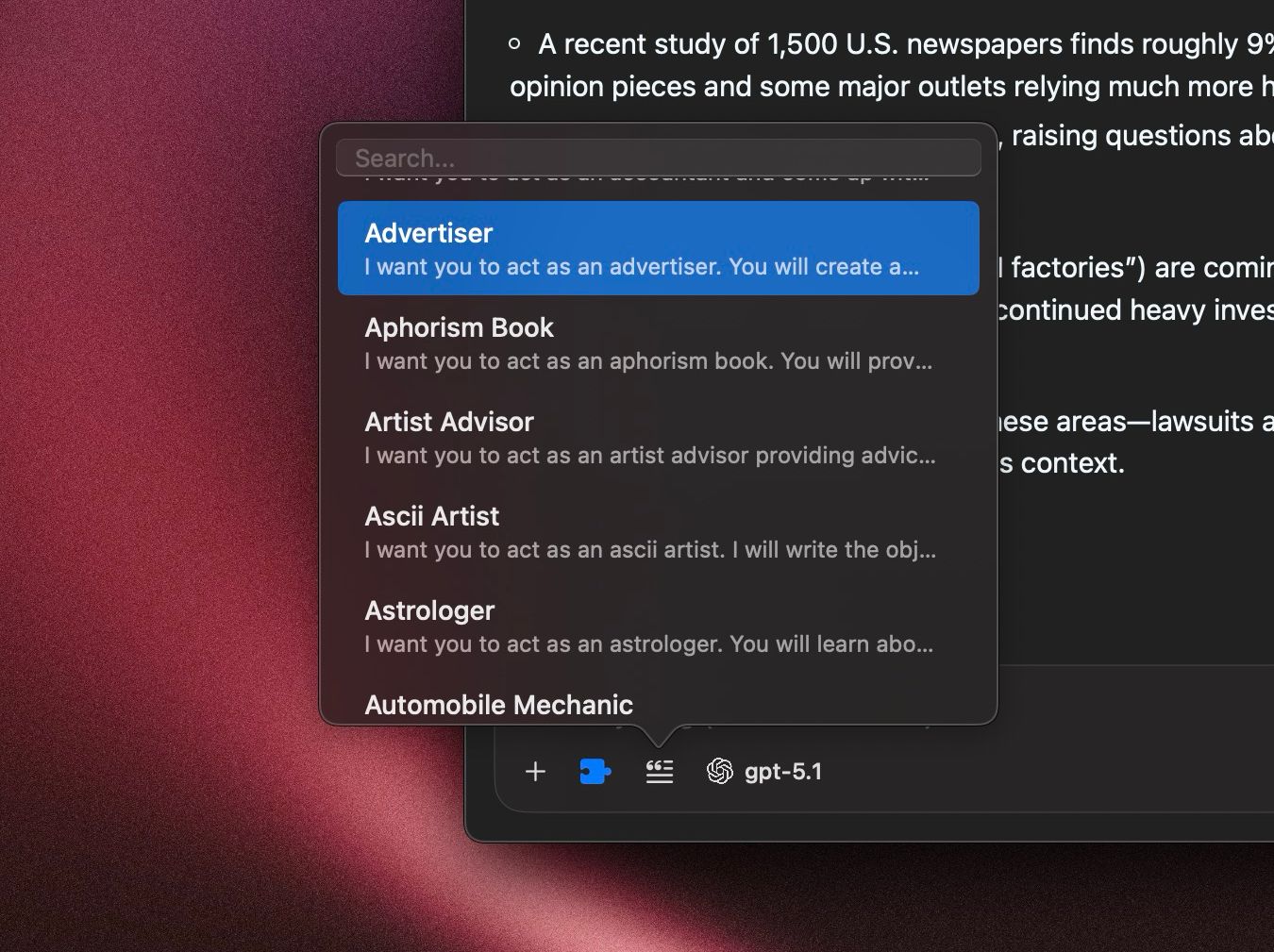
Task: Choose the Aphorism Book prompt
Action: 658,342
